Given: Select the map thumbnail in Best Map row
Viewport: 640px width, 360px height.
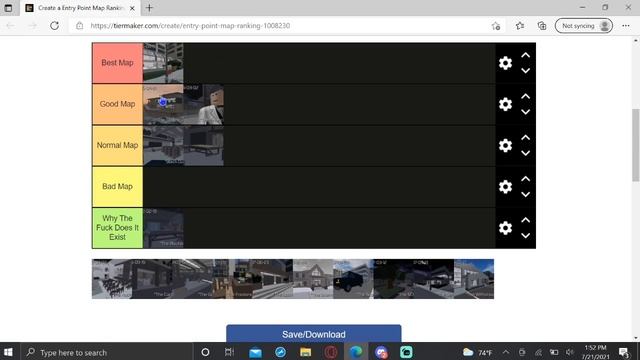Looking at the screenshot, I should pos(163,63).
